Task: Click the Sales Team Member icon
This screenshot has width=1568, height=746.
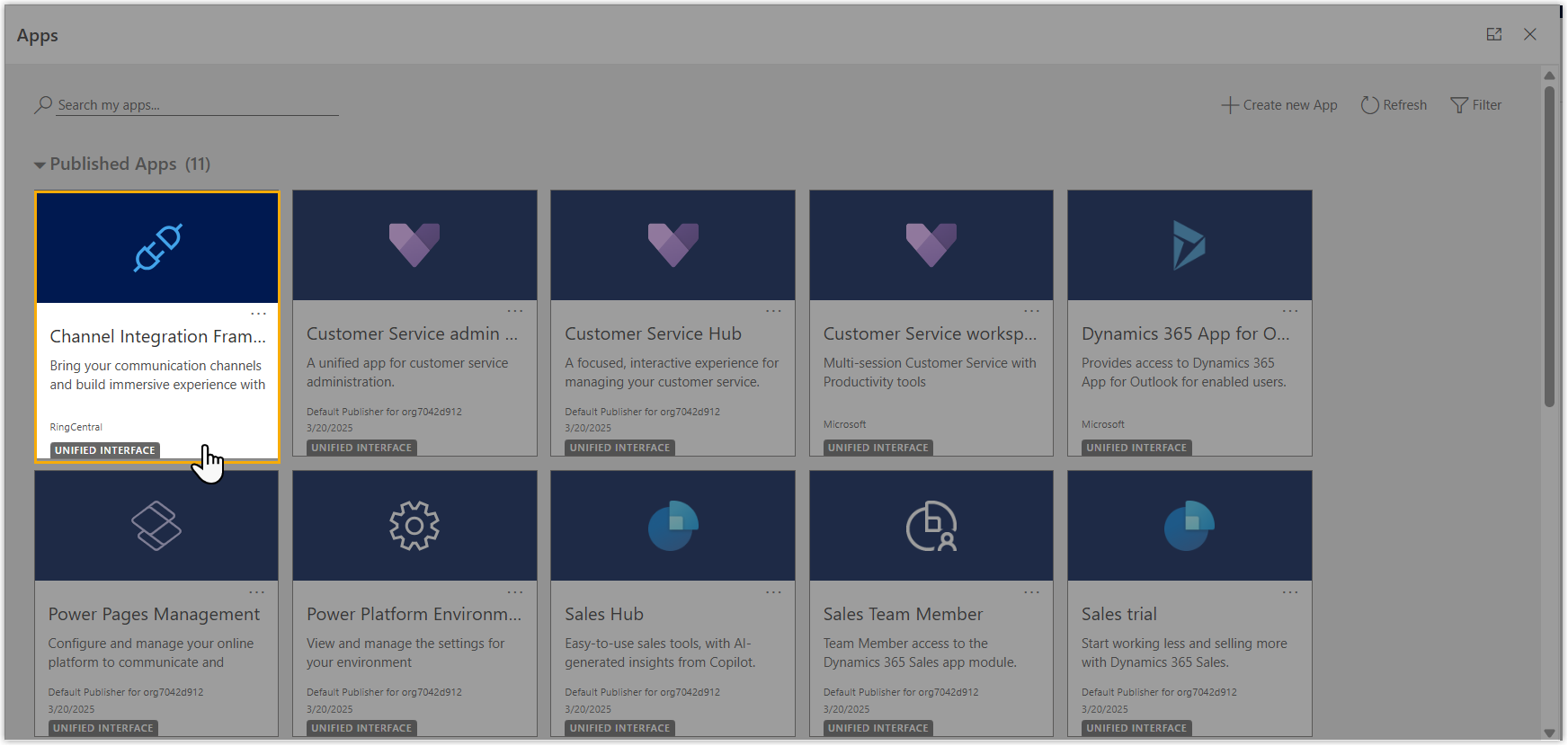Action: 931,526
